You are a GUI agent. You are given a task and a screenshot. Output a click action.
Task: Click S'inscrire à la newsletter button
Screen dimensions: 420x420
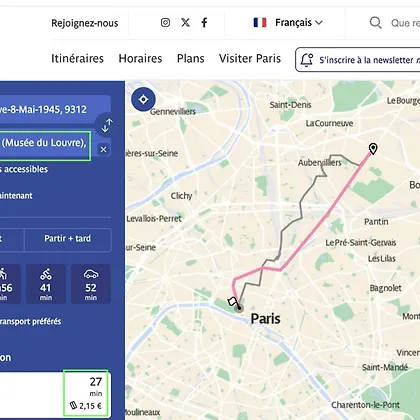tap(358, 60)
